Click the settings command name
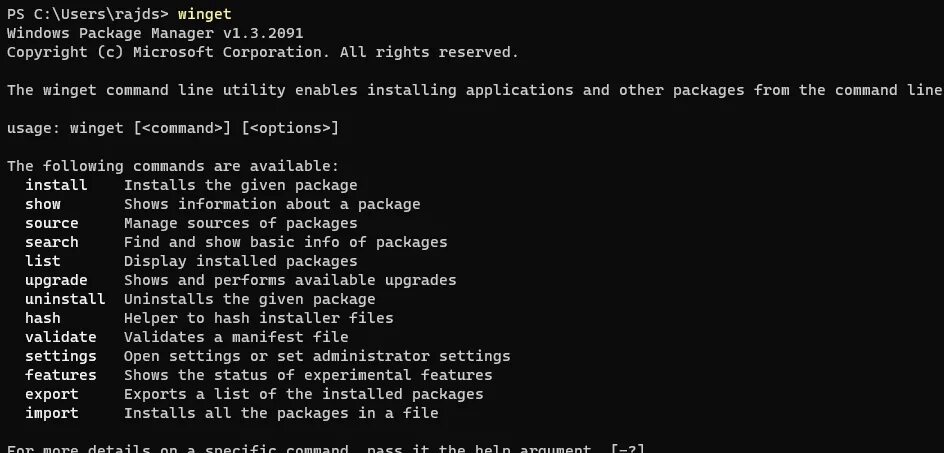The height and width of the screenshot is (453, 944). click(61, 356)
